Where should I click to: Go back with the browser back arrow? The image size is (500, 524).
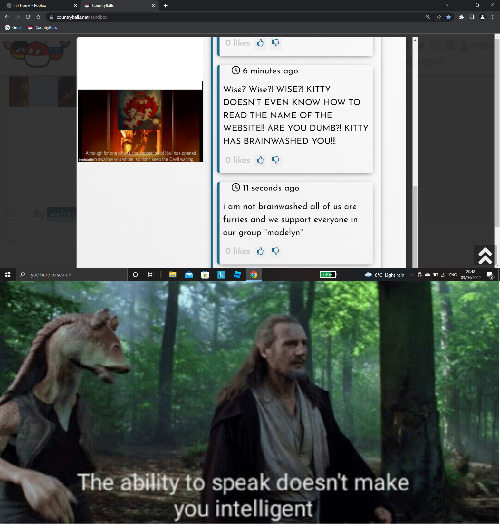click(x=7, y=17)
